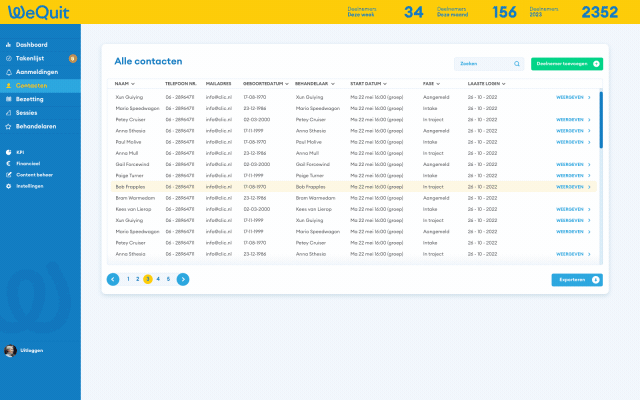
Task: Click the download icon on Exporteren
Action: click(596, 280)
